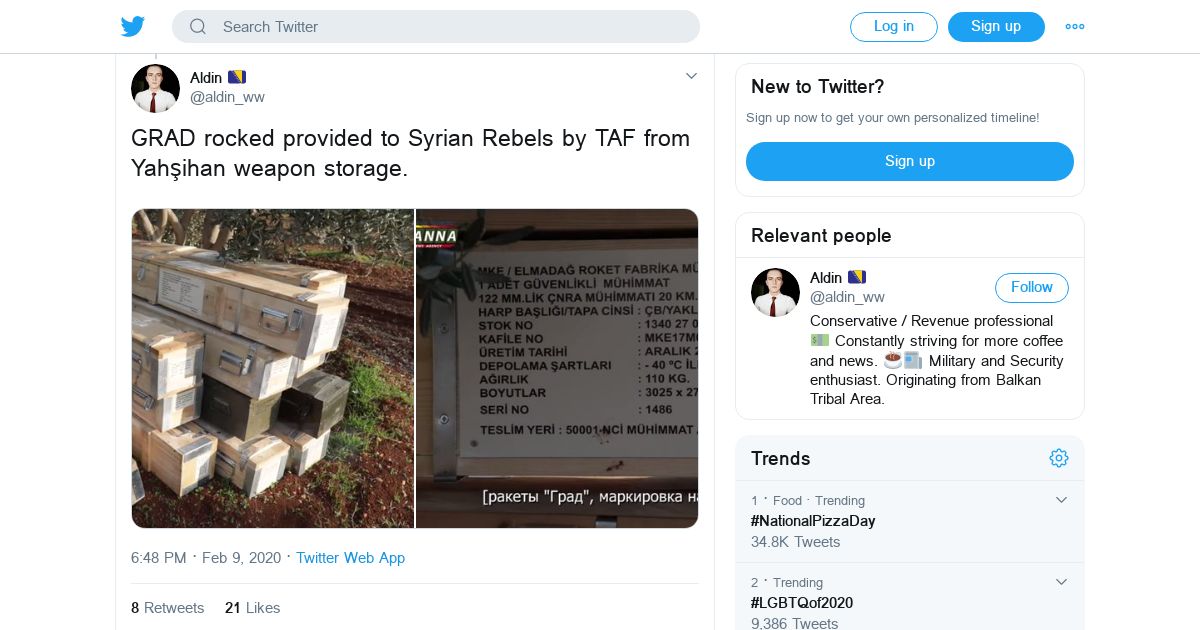
Task: Open the Twitter Web App link
Action: (x=350, y=558)
